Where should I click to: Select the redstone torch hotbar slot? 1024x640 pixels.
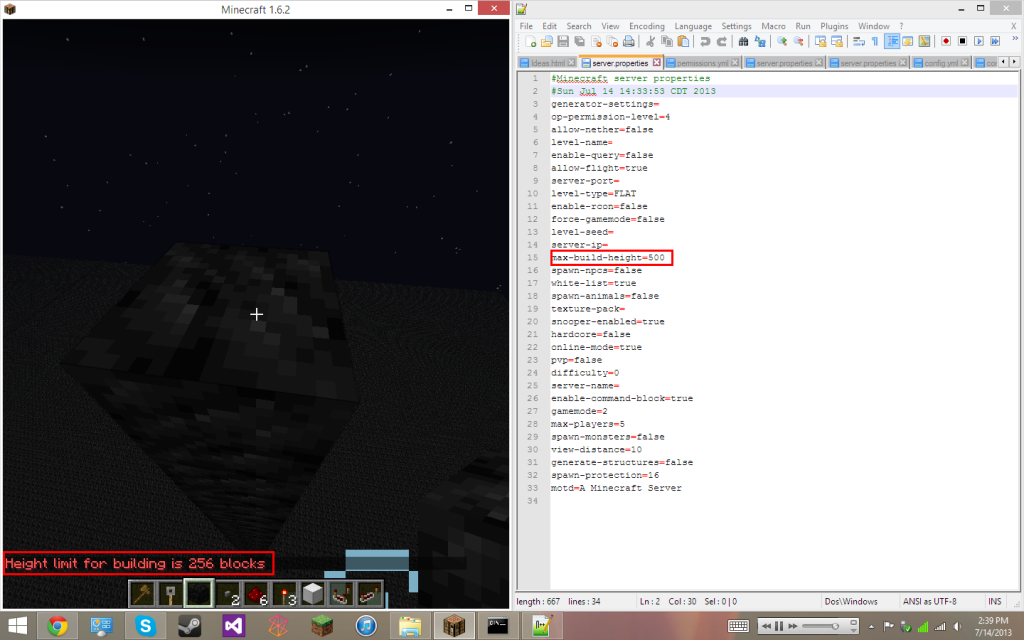click(284, 594)
